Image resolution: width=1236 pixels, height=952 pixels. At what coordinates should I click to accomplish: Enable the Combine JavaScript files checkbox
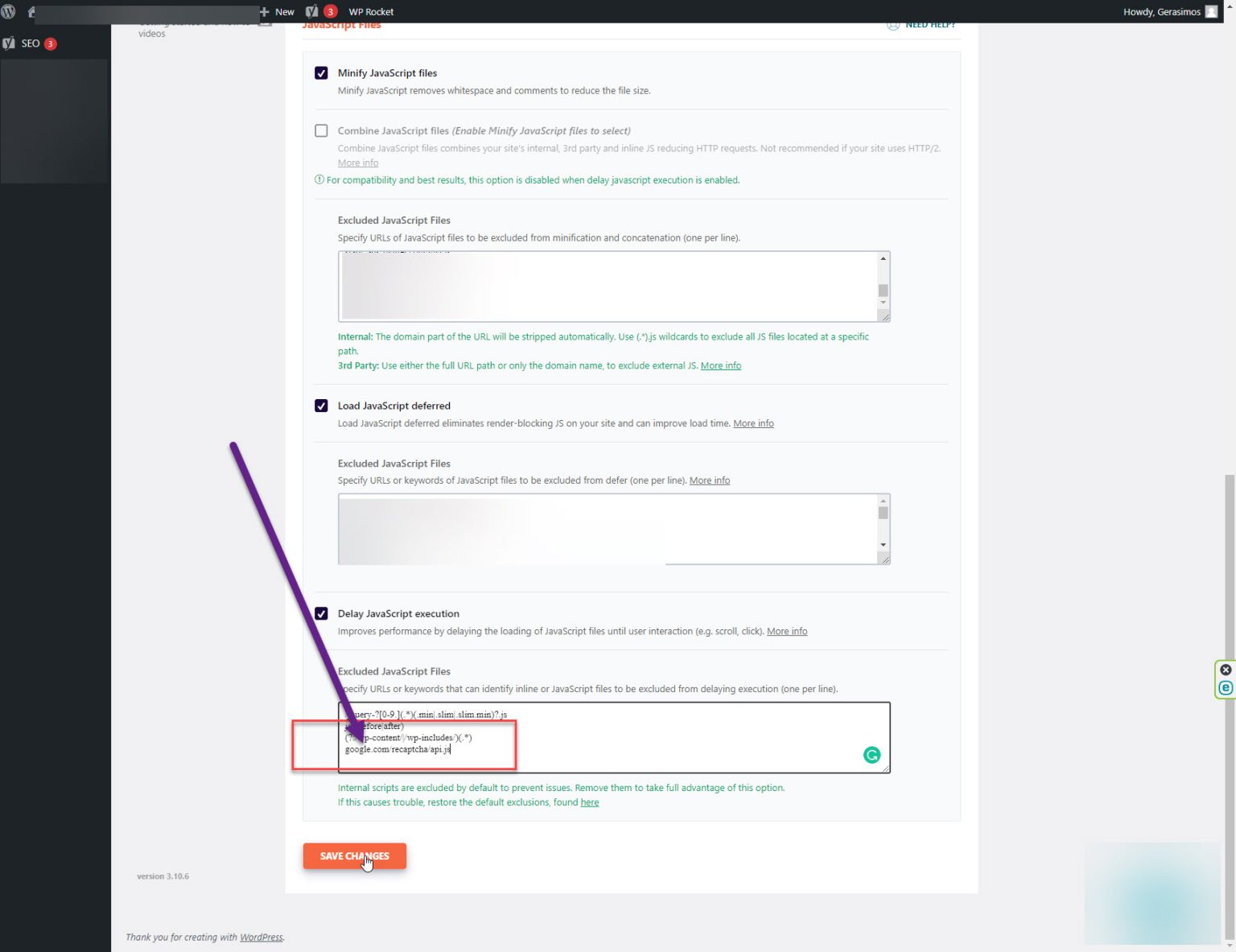[x=321, y=130]
